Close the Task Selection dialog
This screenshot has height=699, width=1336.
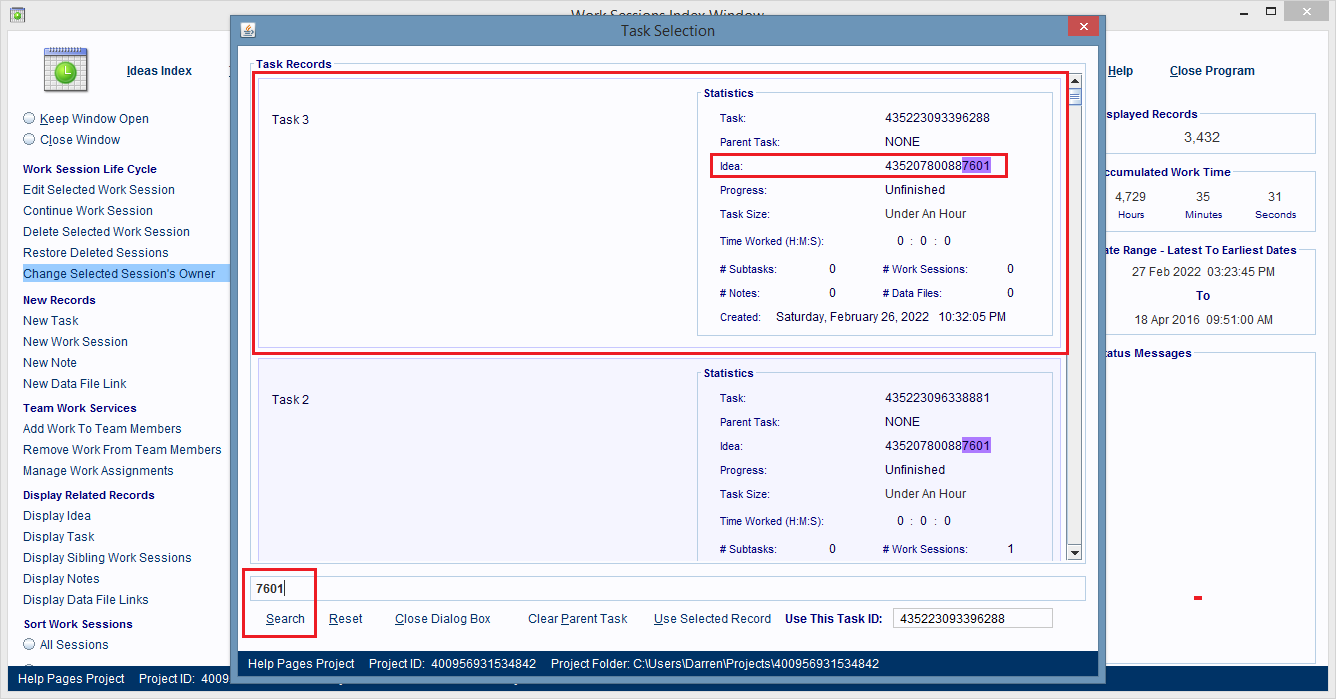[1083, 29]
